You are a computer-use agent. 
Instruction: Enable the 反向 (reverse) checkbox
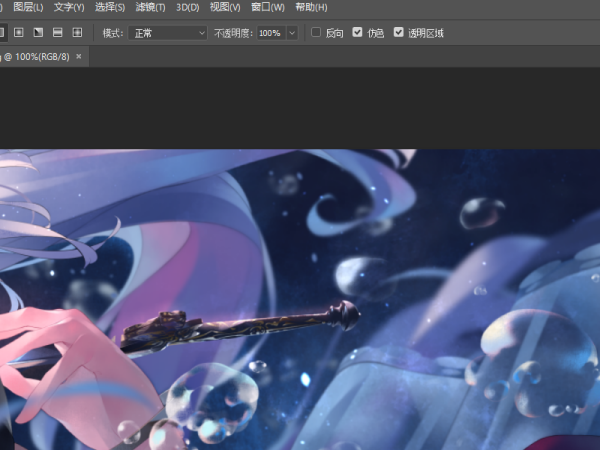[316, 33]
